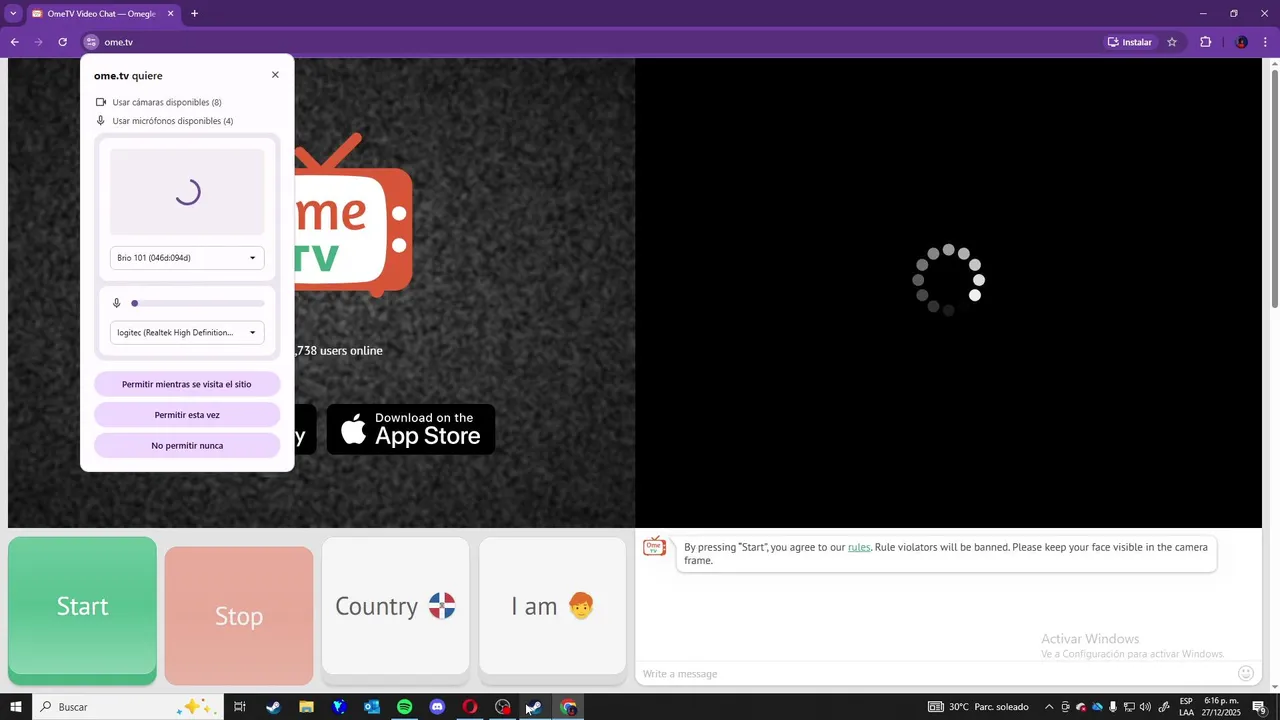This screenshot has height=720, width=1280.
Task: Click 'Permitir mientras se visita el sitio'
Action: [187, 384]
